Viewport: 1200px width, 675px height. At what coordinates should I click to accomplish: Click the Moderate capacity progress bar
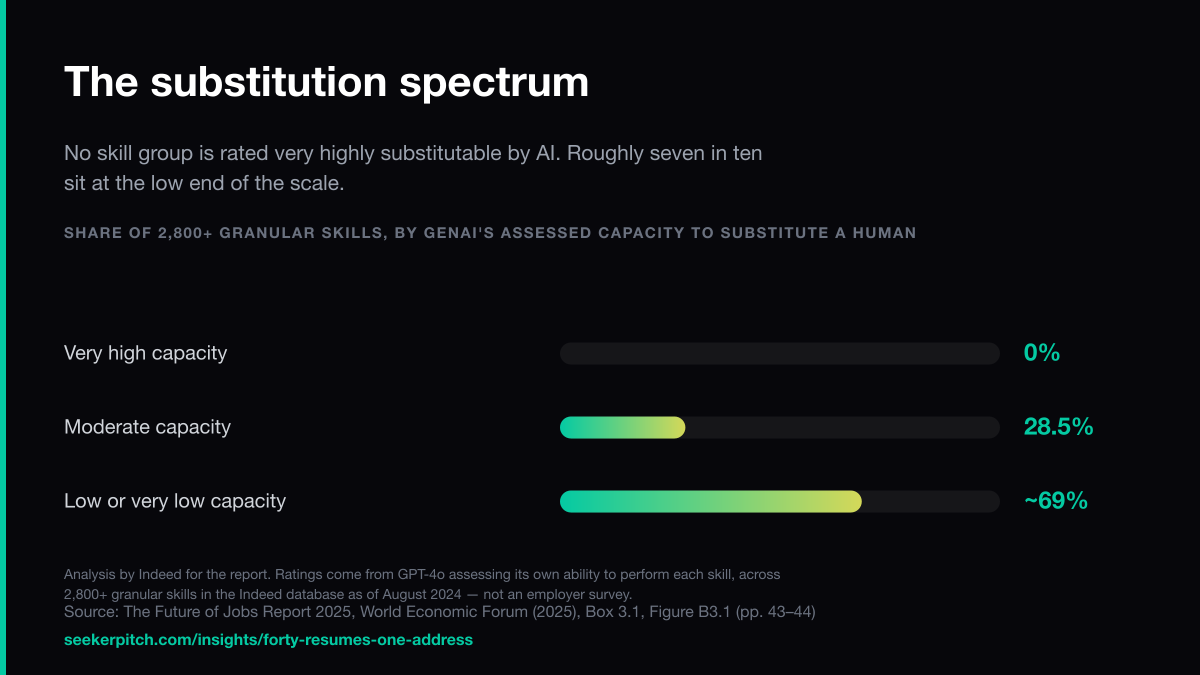coord(780,427)
